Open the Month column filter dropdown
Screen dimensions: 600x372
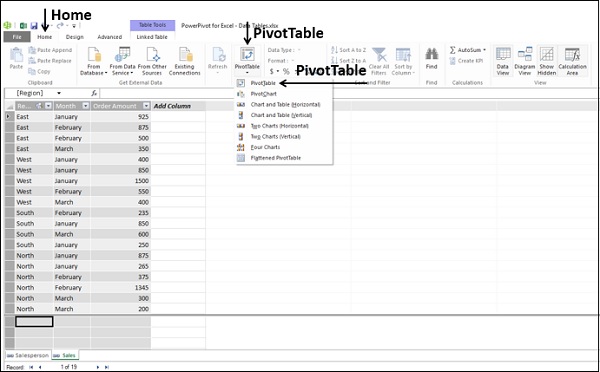point(86,106)
